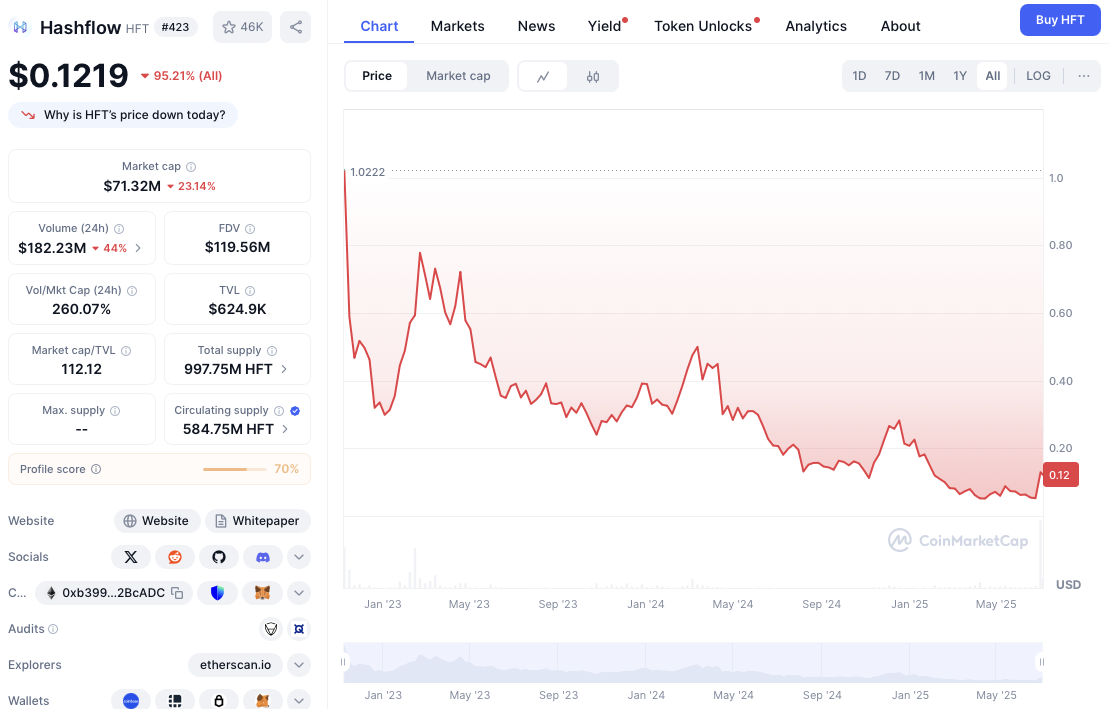Click Market cap/TVL info icon
1109x709 pixels.
click(x=126, y=351)
